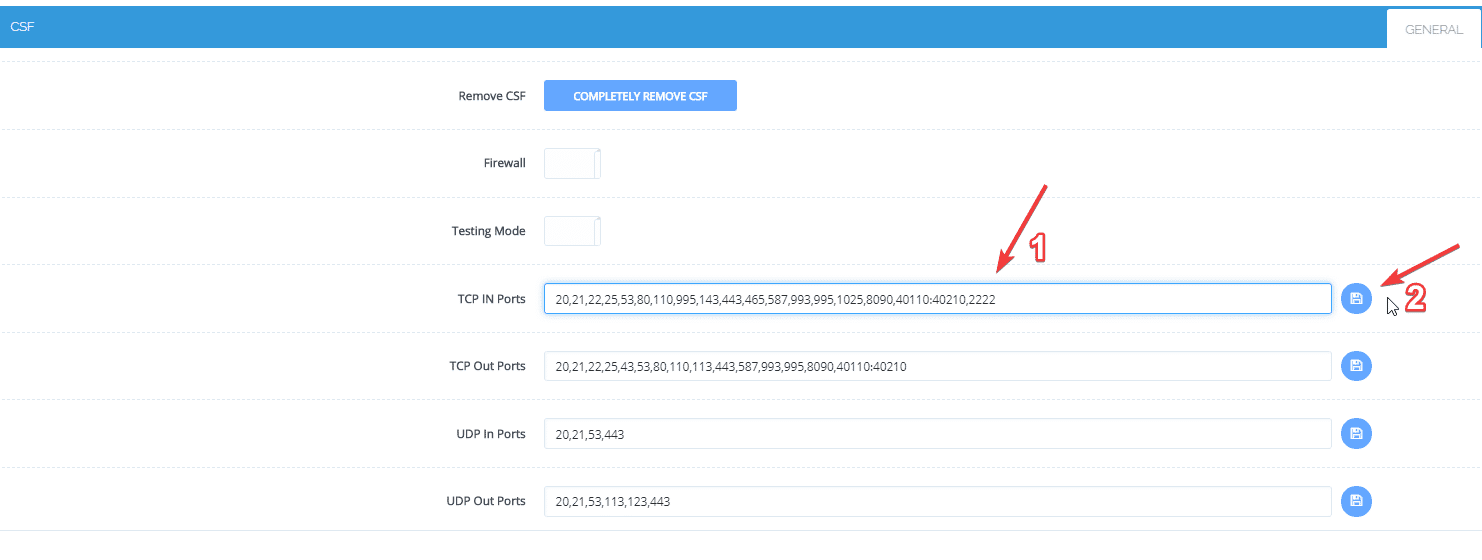Save the TCP IN Ports setting
Image resolution: width=1482 pixels, height=560 pixels.
(x=1356, y=298)
